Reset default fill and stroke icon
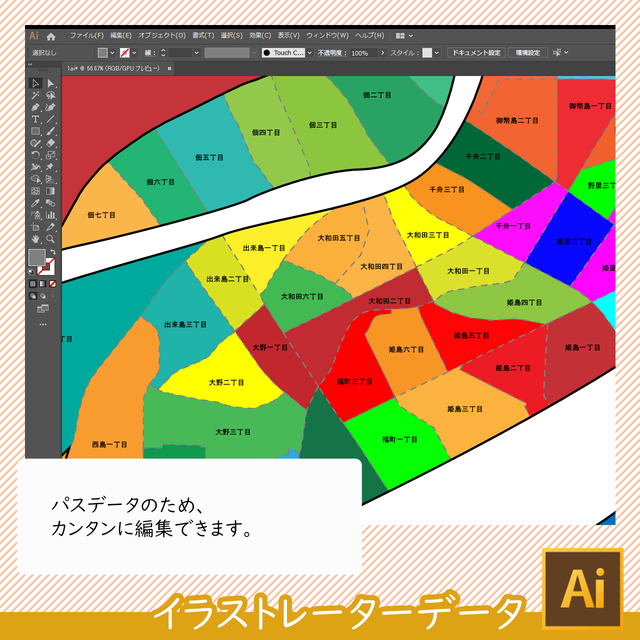 click(x=31, y=272)
